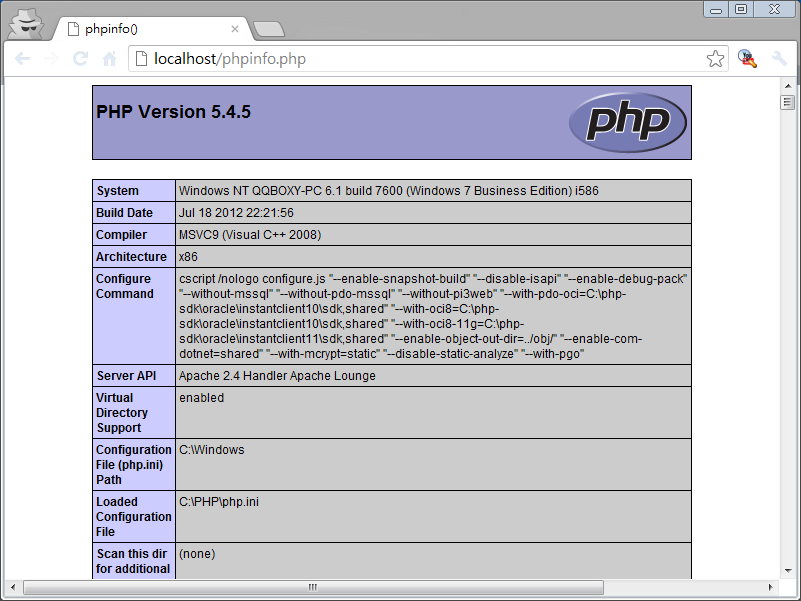The height and width of the screenshot is (601, 801).
Task: Open a new tab
Action: pyautogui.click(x=269, y=29)
